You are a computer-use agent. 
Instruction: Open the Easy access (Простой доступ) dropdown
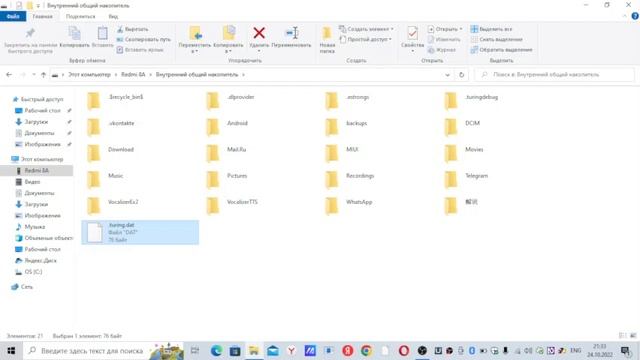coord(365,40)
